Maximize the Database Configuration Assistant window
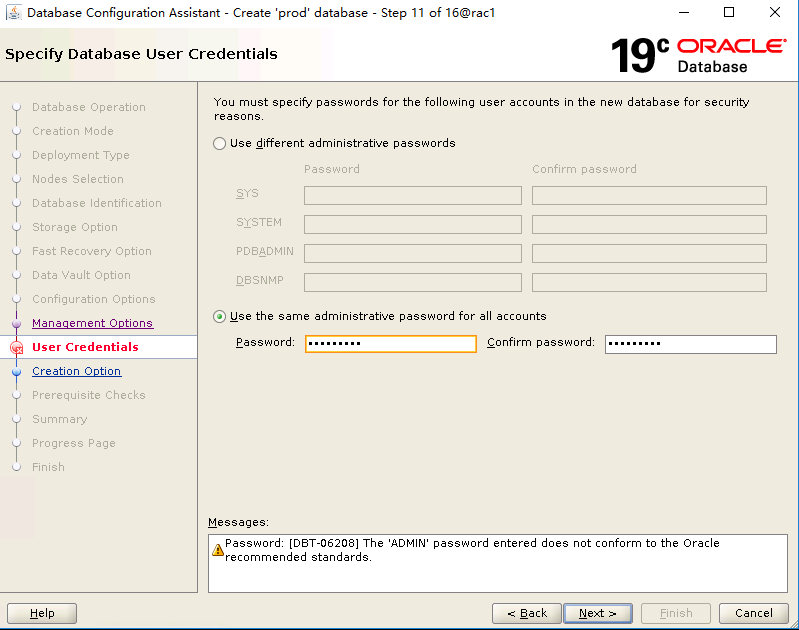This screenshot has height=630, width=799. point(729,12)
